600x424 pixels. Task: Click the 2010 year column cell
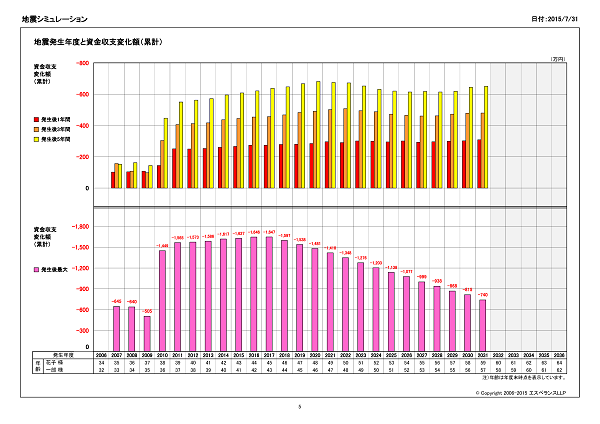162,354
